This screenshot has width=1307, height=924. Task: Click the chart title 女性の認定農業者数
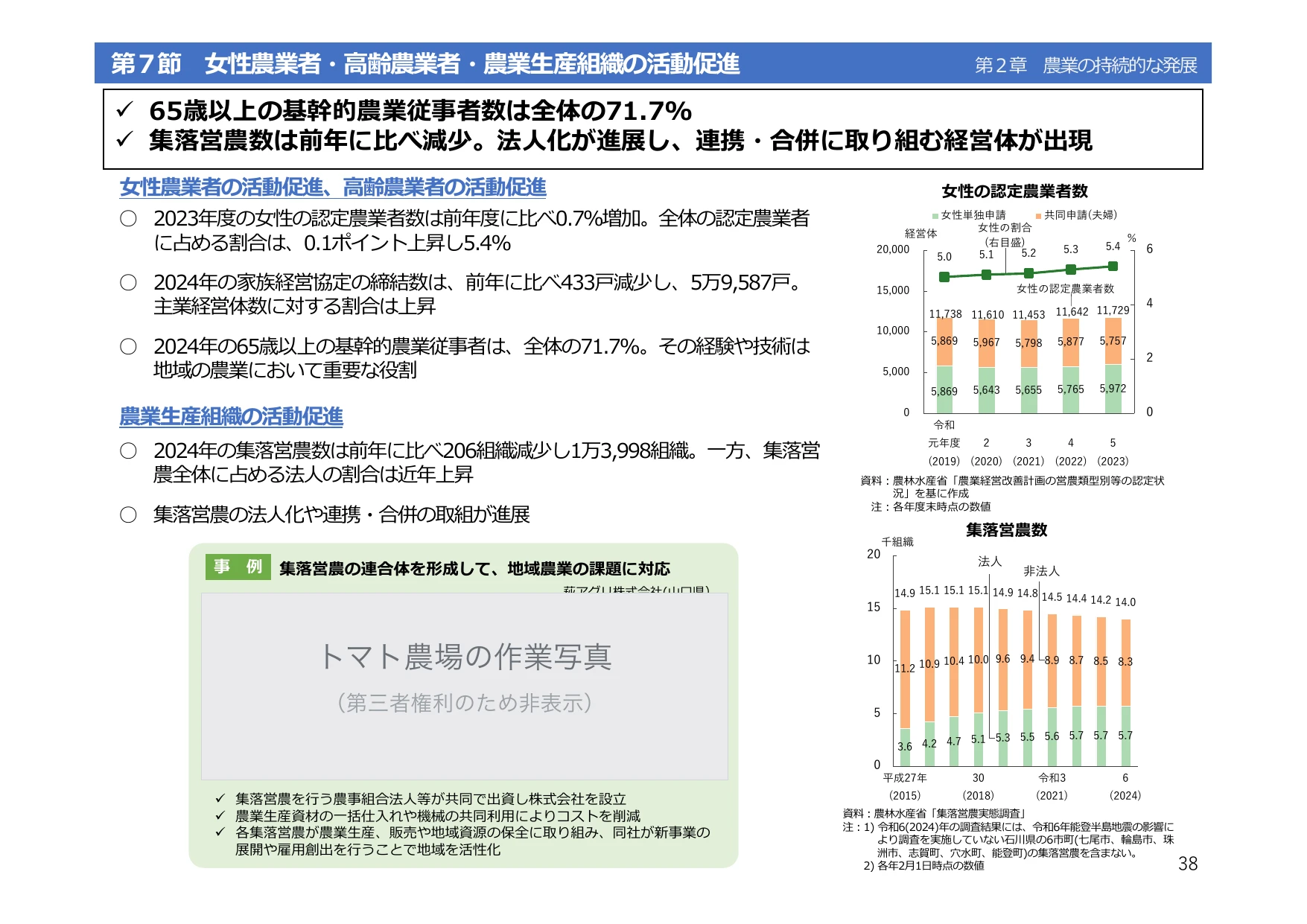click(x=1015, y=191)
